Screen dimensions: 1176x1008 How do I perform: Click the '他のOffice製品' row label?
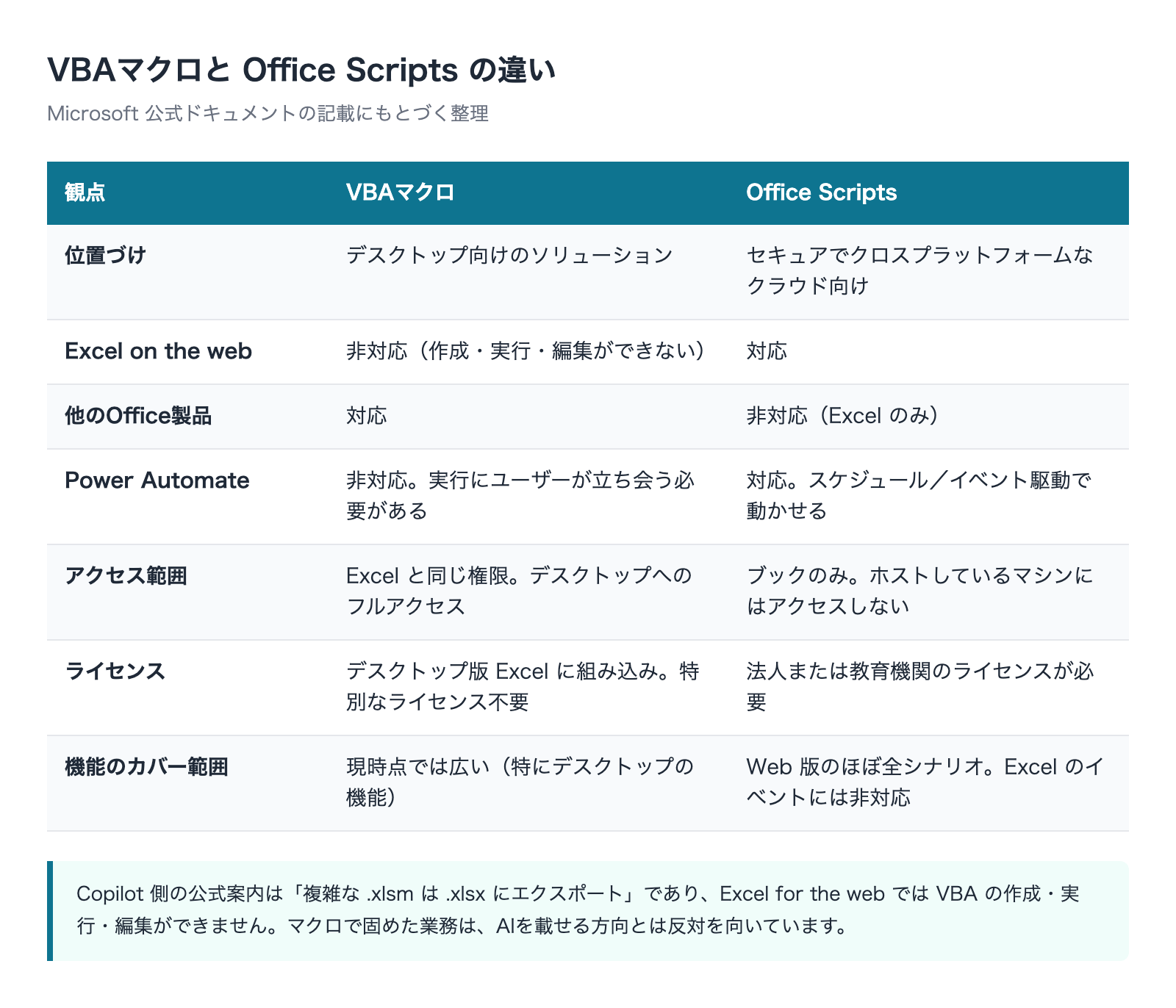pos(138,416)
